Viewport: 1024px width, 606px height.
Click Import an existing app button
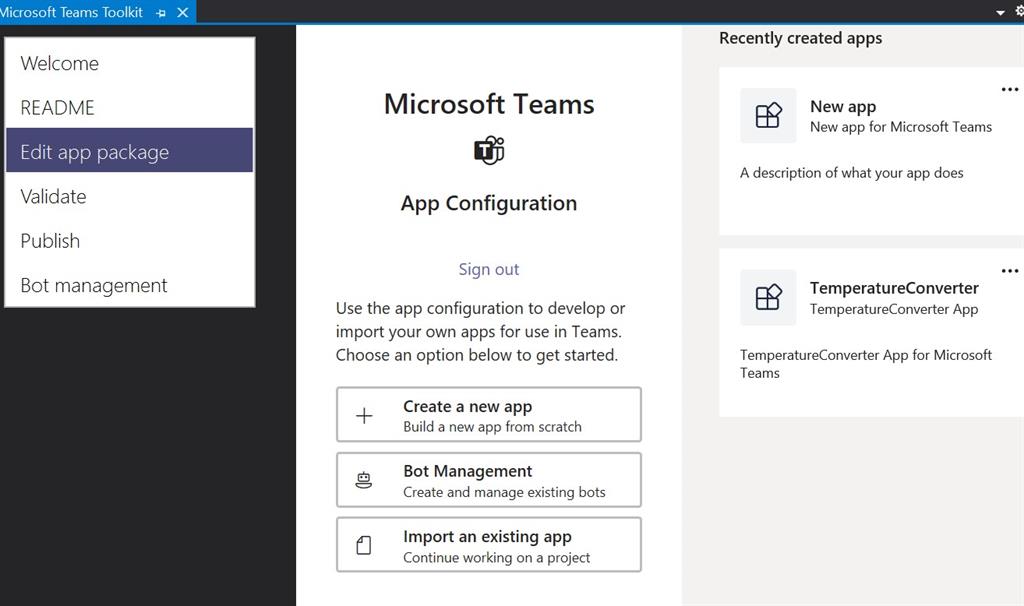[x=488, y=545]
